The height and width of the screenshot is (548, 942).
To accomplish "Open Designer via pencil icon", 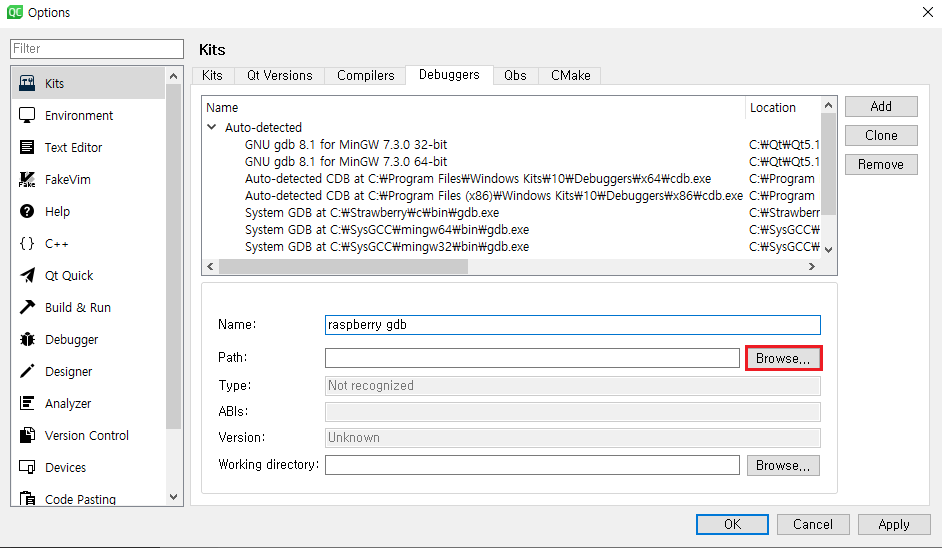I will [x=27, y=371].
